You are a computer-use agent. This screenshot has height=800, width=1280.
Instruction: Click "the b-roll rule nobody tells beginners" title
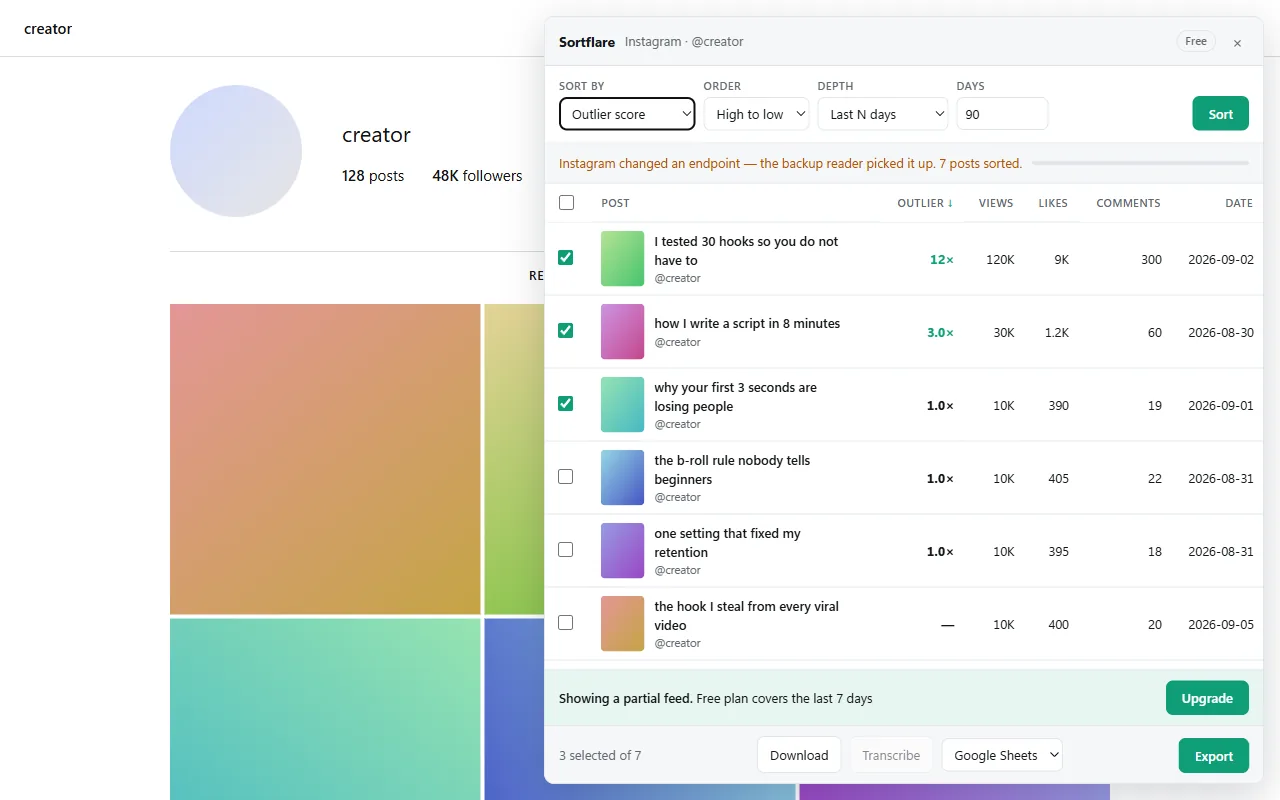coord(732,470)
